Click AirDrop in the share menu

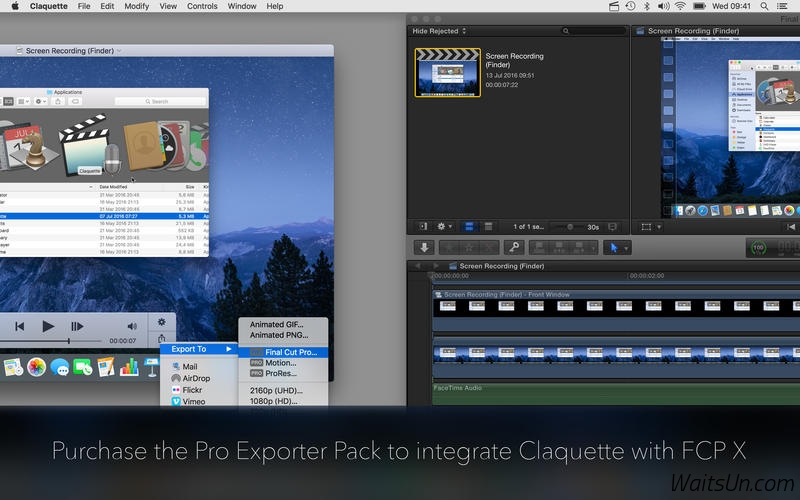[x=196, y=379]
